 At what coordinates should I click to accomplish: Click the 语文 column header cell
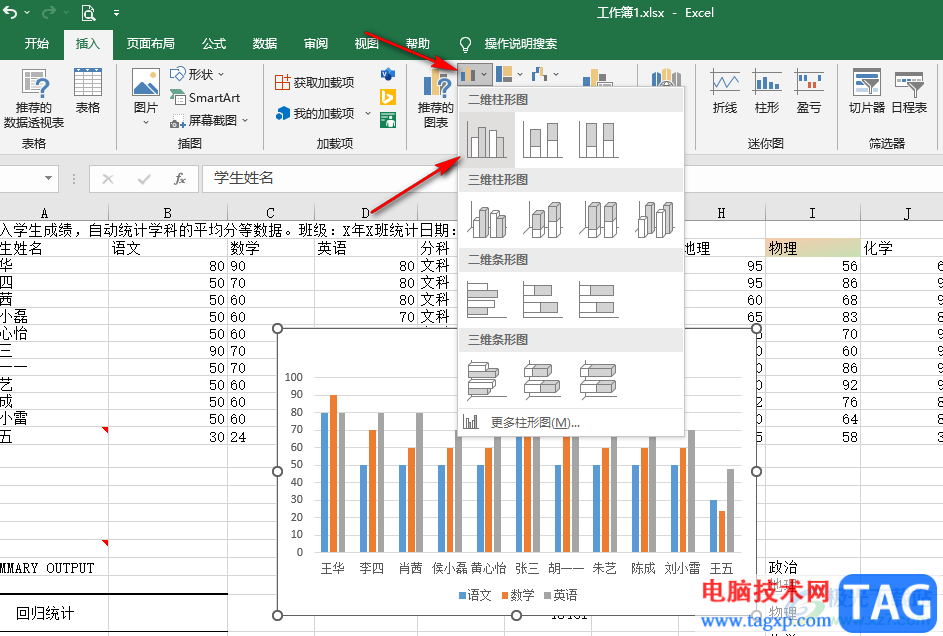(x=168, y=248)
